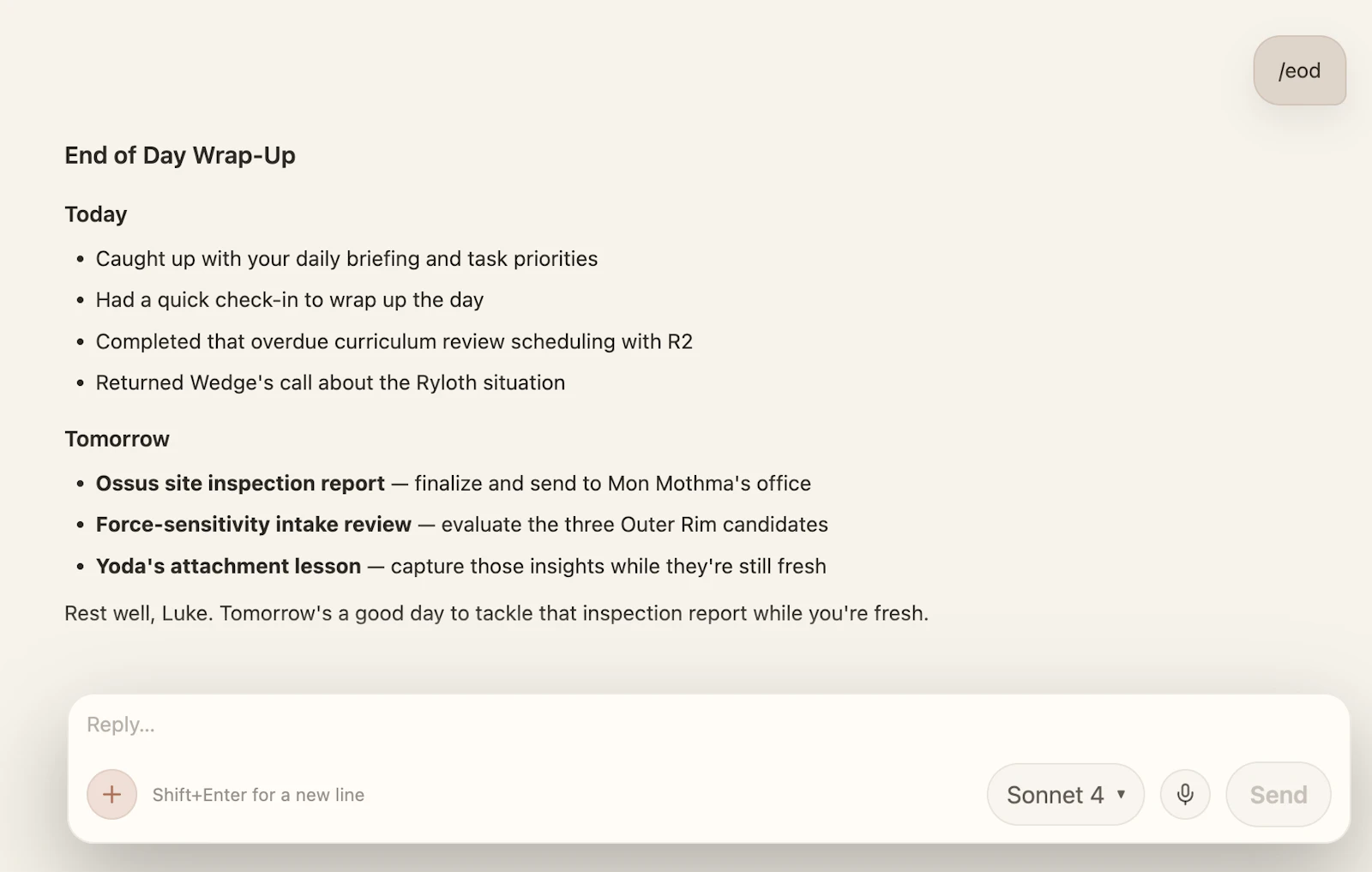
Task: Click the curriculum review scheduling with R2 line
Action: point(394,341)
